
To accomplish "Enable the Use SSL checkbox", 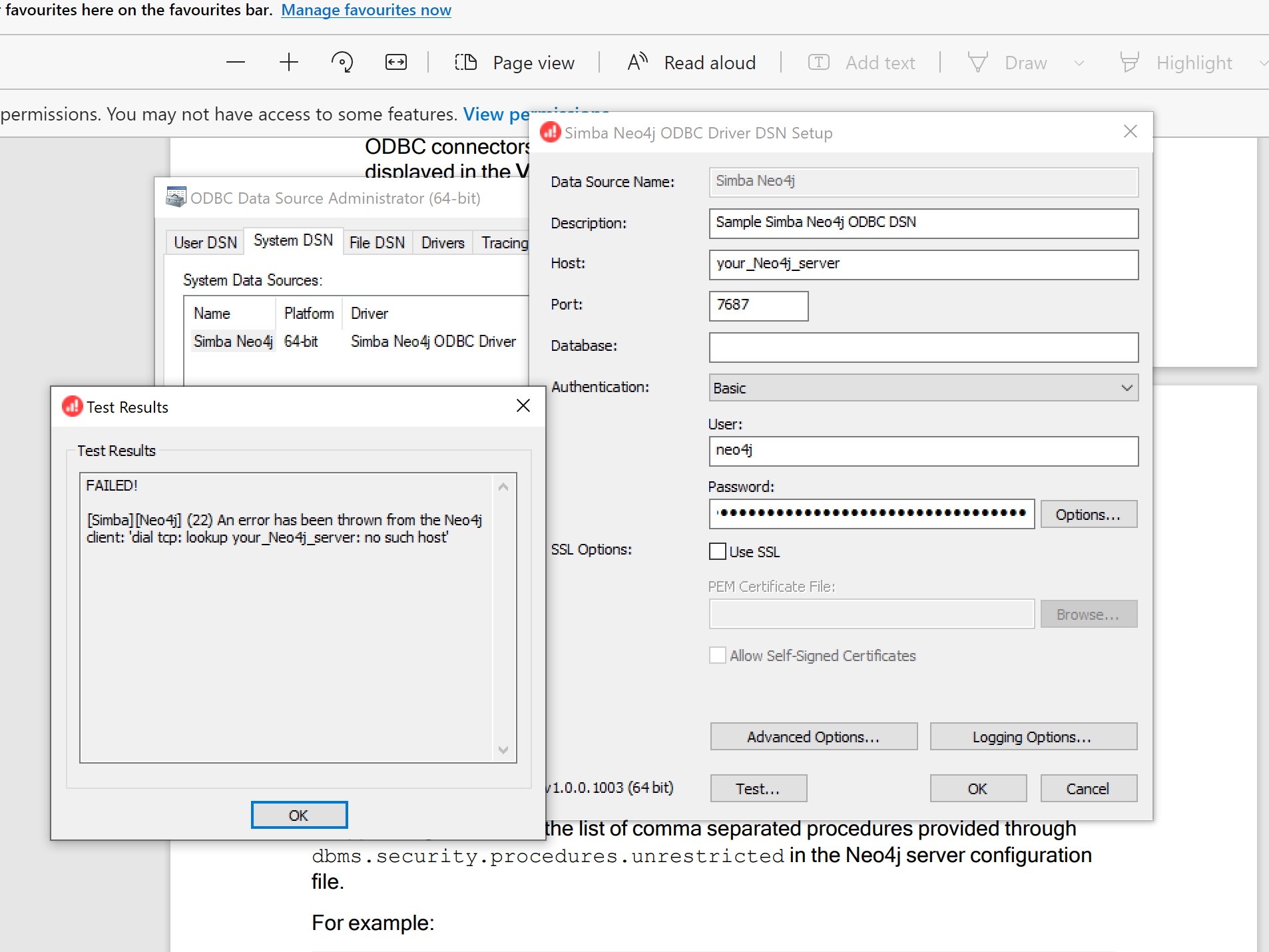I will [718, 551].
